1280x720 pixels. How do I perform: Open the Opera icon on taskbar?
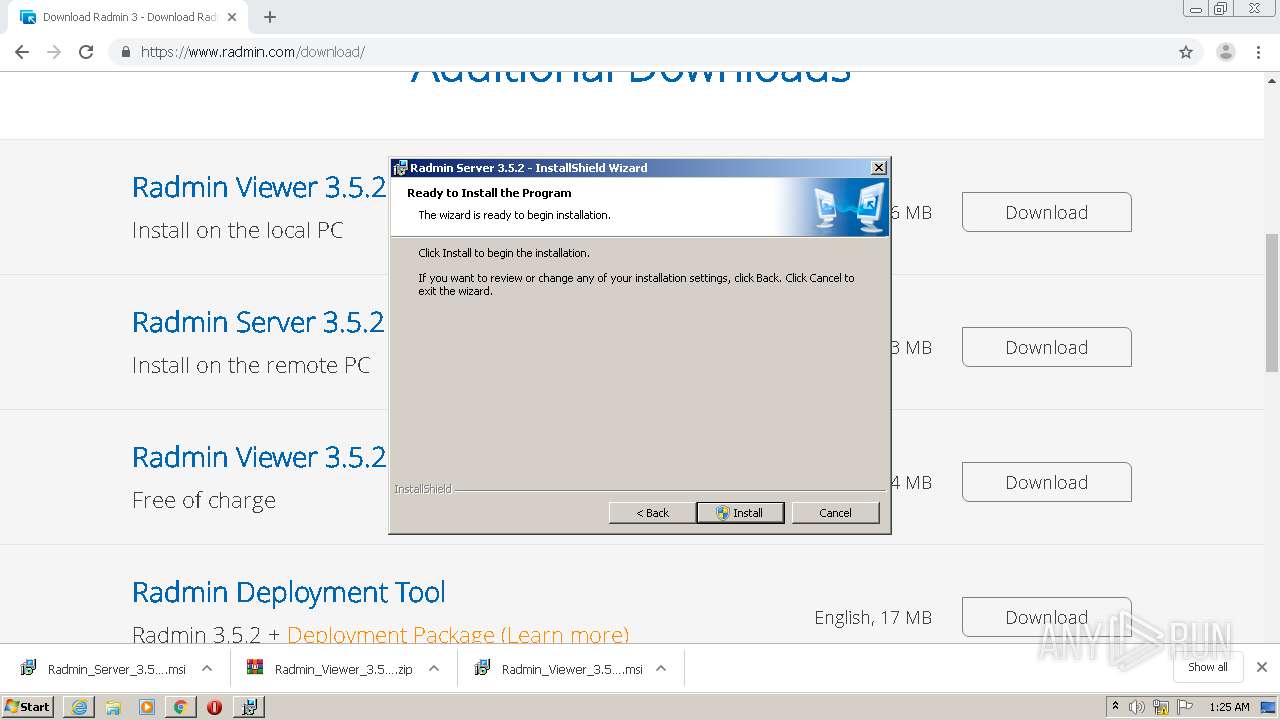coord(214,706)
